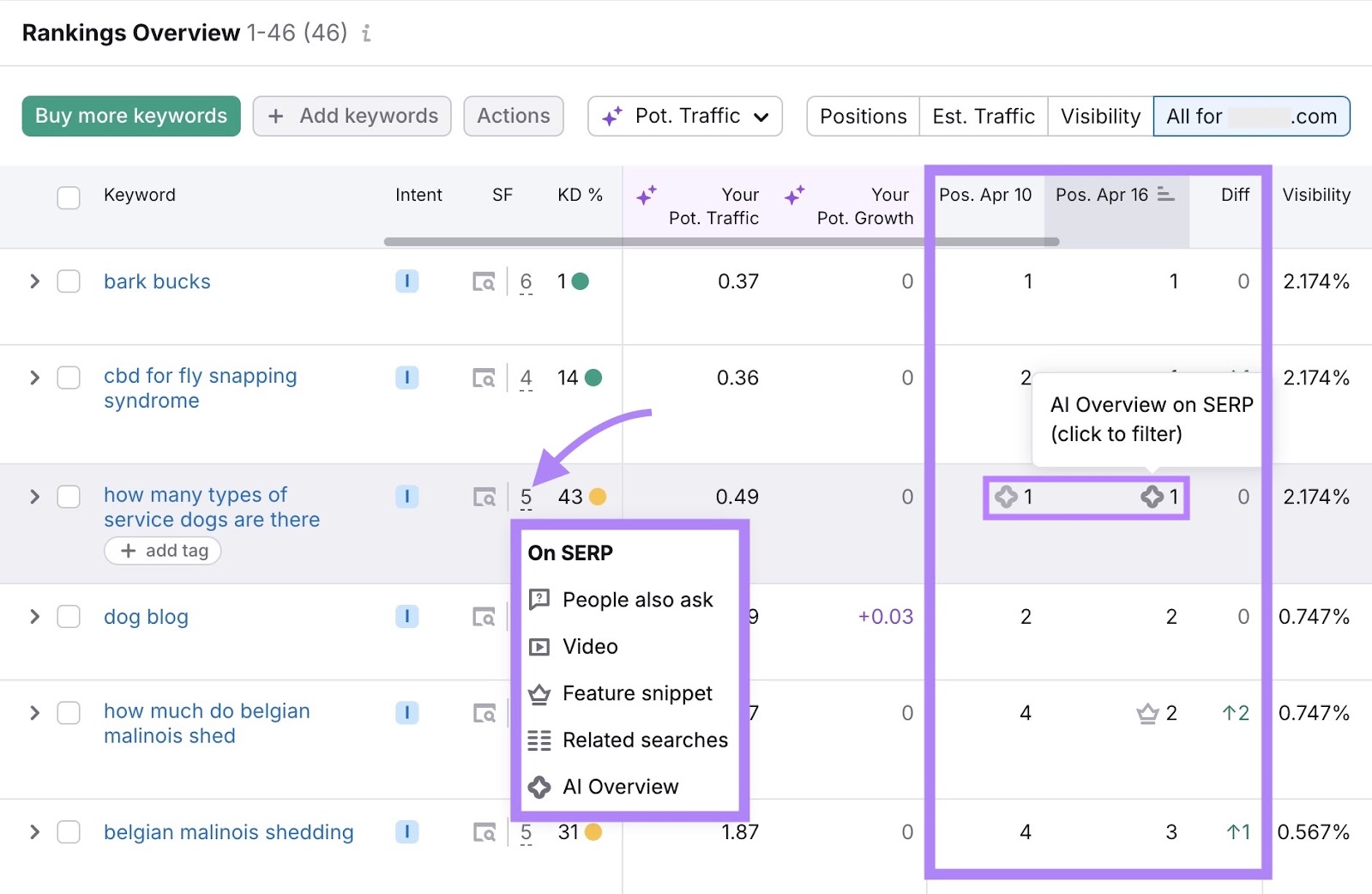Check the checkbox for "bark bucks"
Viewport: 1372px width, 894px height.
(x=69, y=281)
